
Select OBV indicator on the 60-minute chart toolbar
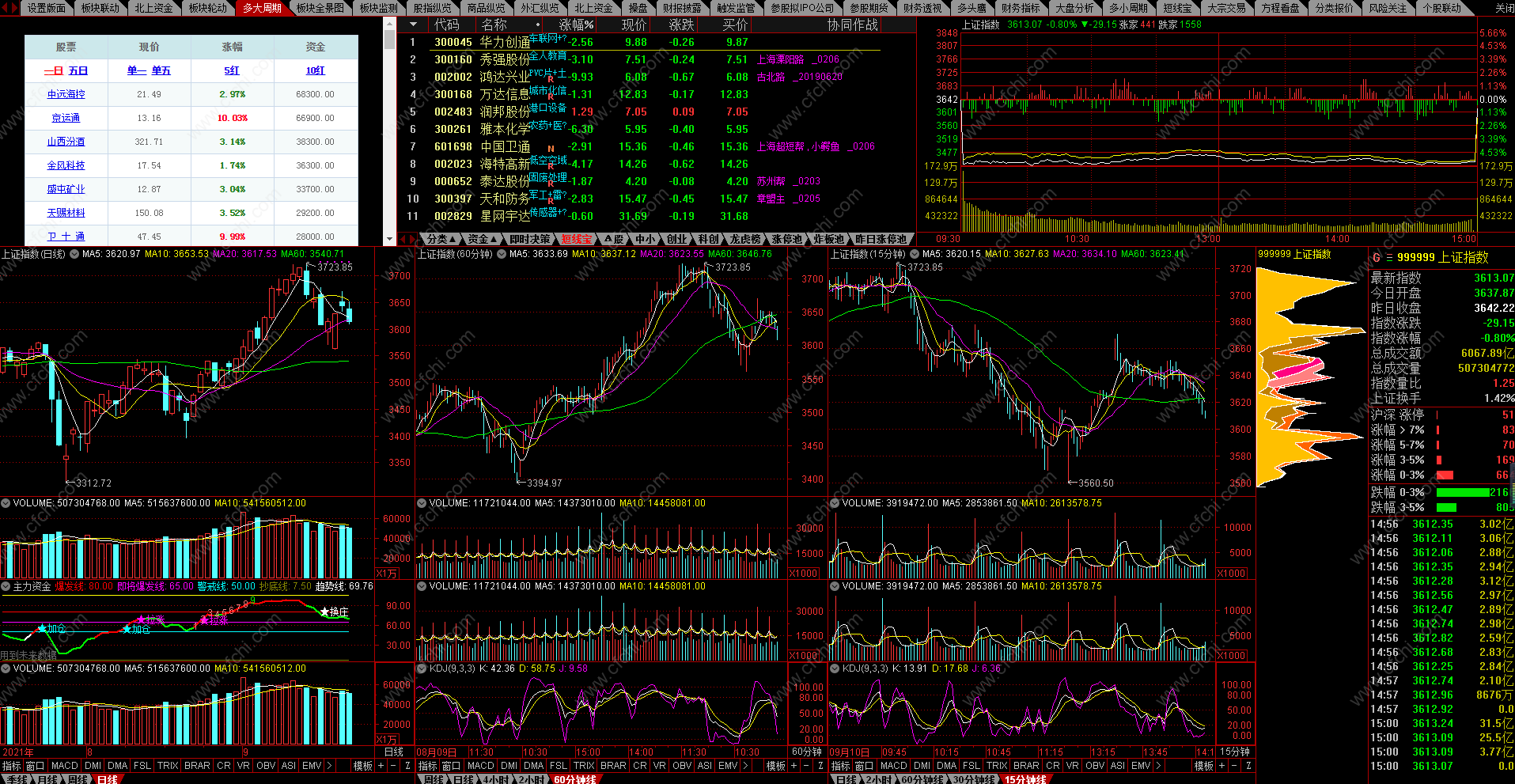point(682,766)
